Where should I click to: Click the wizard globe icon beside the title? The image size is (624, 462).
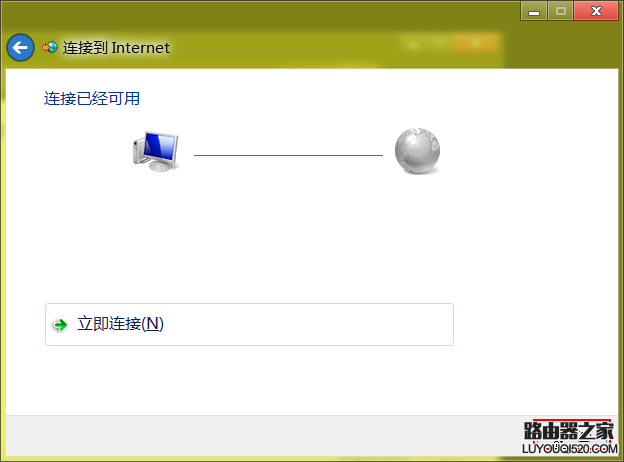[50, 48]
